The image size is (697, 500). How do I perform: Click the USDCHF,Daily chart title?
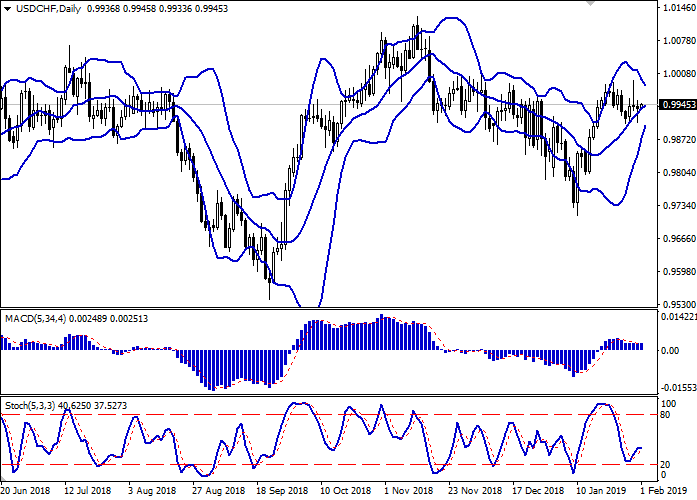point(48,9)
